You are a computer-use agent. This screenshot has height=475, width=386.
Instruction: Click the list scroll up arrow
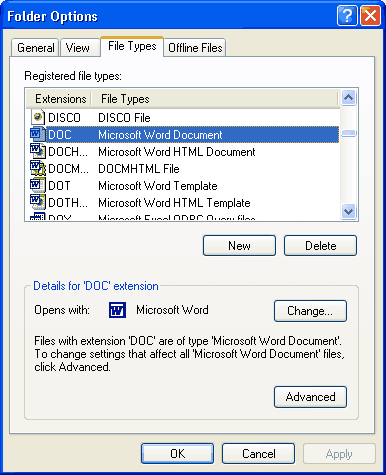tap(348, 98)
